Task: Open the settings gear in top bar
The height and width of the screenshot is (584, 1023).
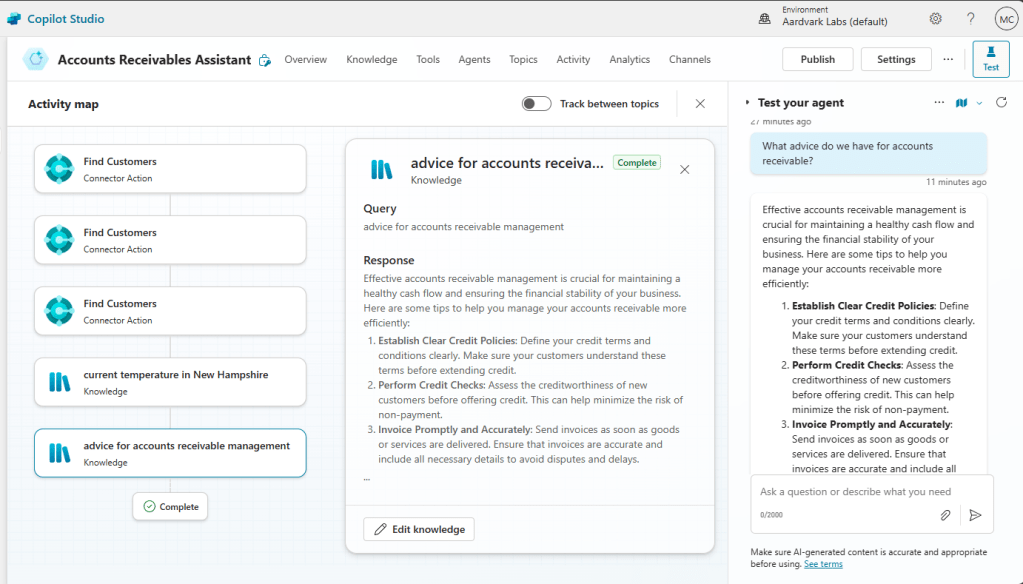Action: coord(935,19)
